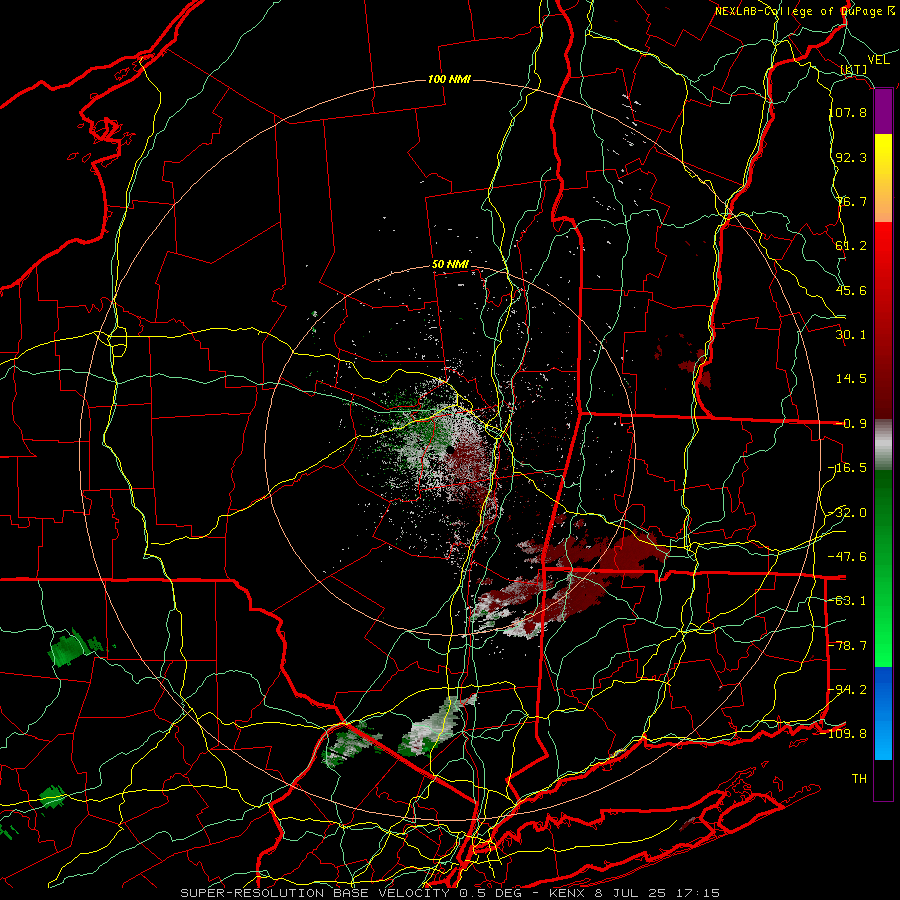Image resolution: width=900 pixels, height=900 pixels.
Task: Click the yellow segment of the velocity color bar
Action: click(883, 156)
